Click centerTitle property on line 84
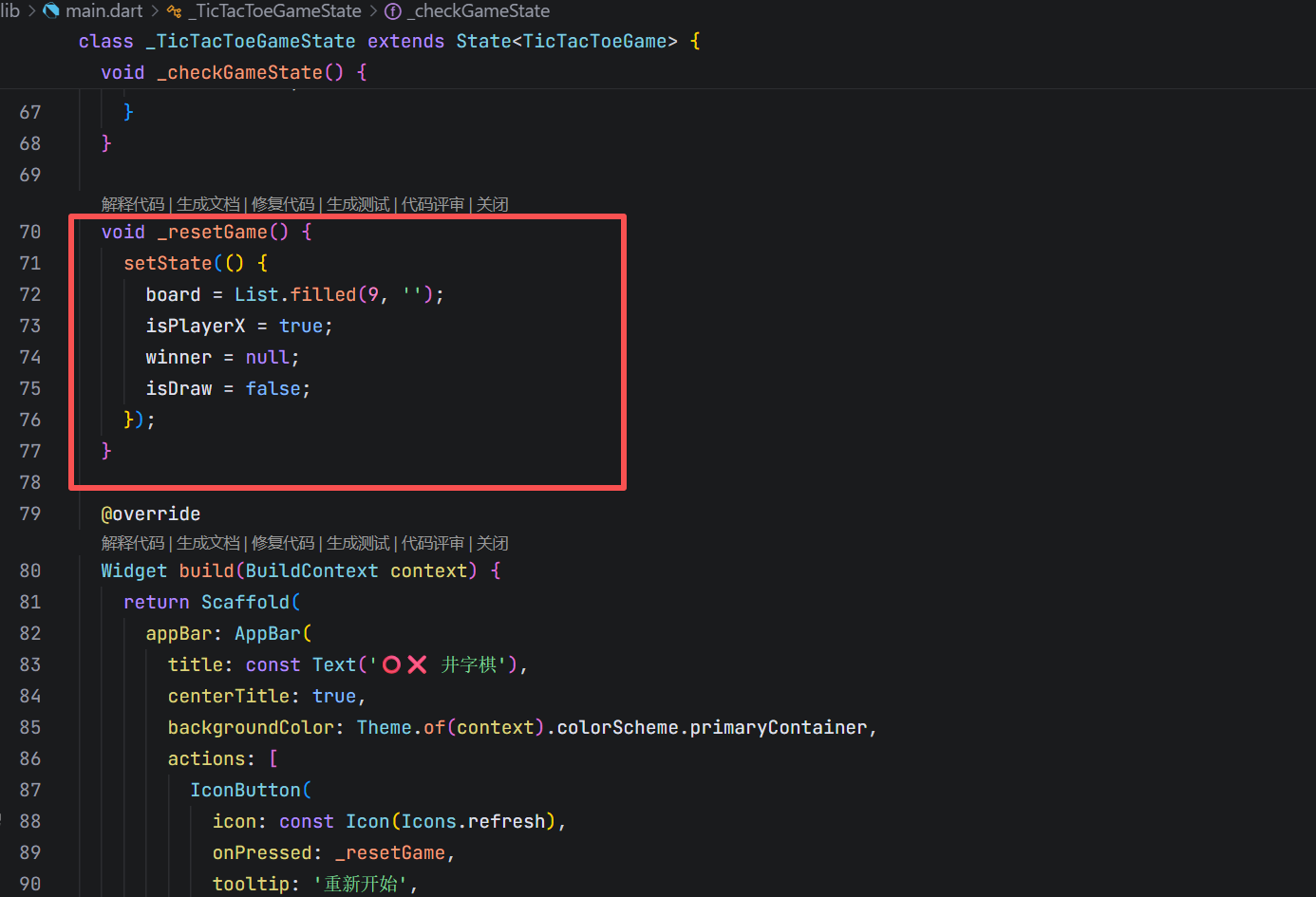Image resolution: width=1316 pixels, height=897 pixels. pos(229,697)
